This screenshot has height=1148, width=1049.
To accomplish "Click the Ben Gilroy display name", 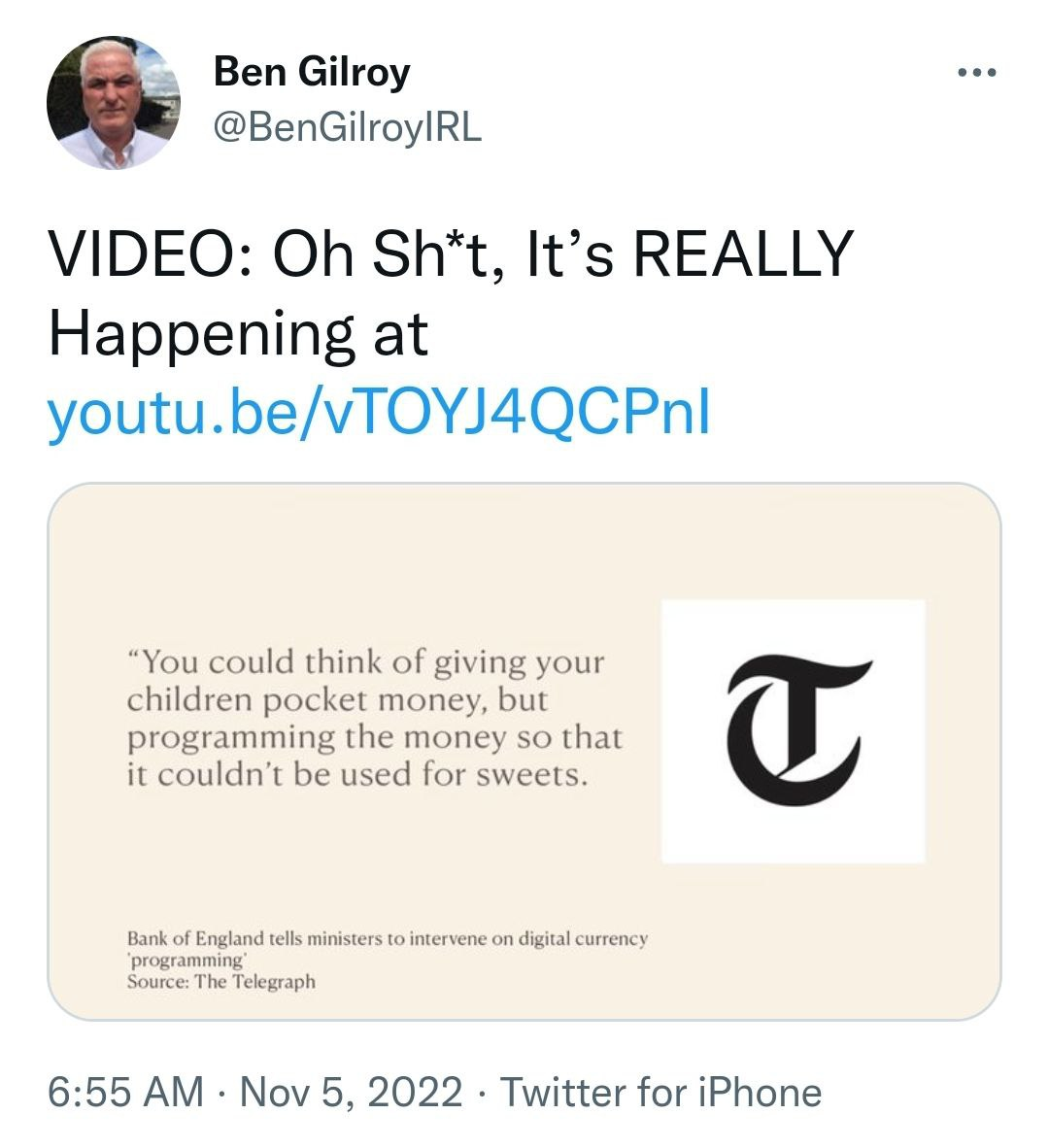I will [x=311, y=72].
